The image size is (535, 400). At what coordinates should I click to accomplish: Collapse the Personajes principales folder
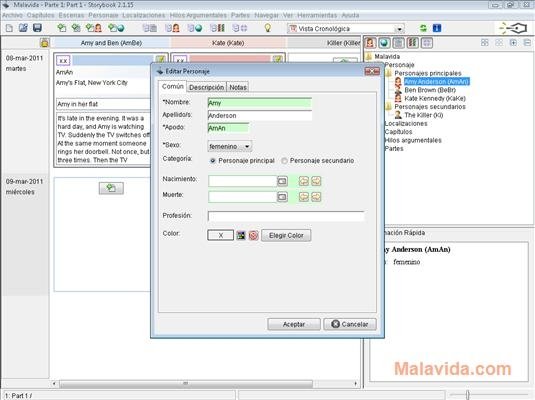point(388,73)
